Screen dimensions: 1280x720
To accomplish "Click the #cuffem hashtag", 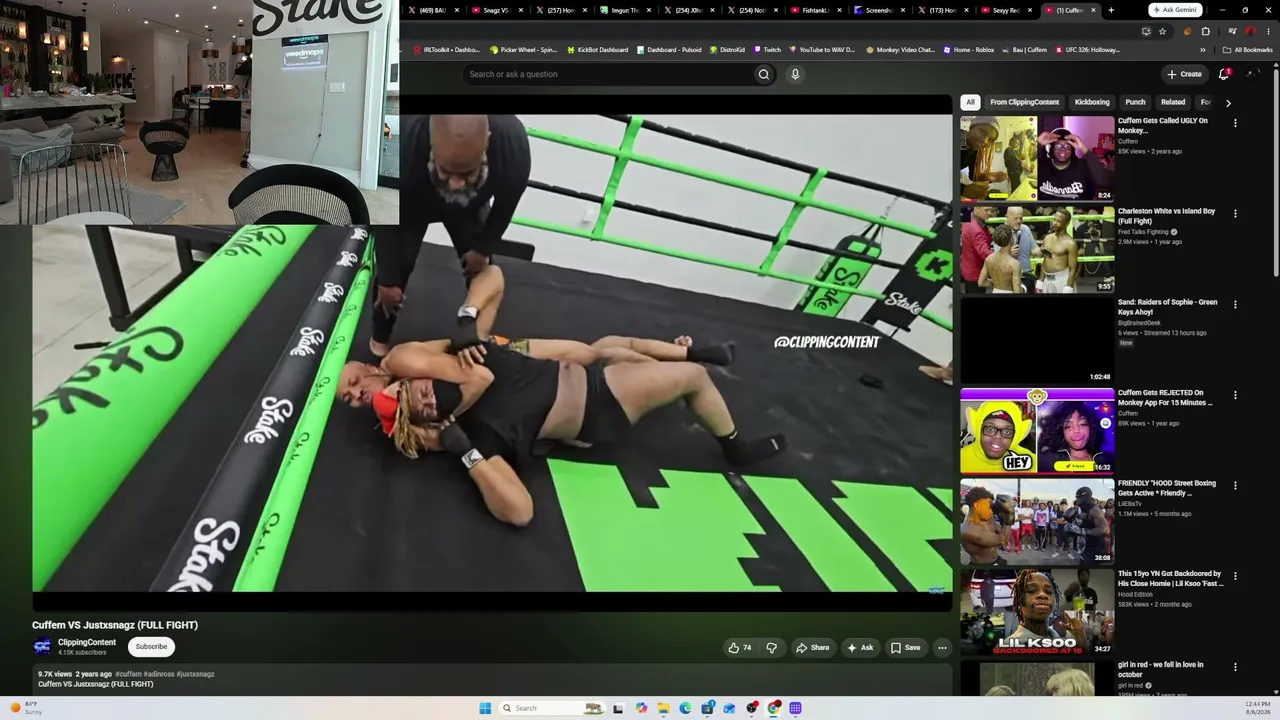I will pyautogui.click(x=128, y=674).
